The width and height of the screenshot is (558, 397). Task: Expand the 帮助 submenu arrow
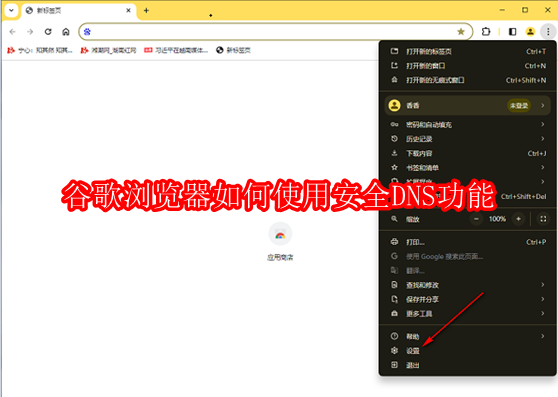tap(543, 336)
